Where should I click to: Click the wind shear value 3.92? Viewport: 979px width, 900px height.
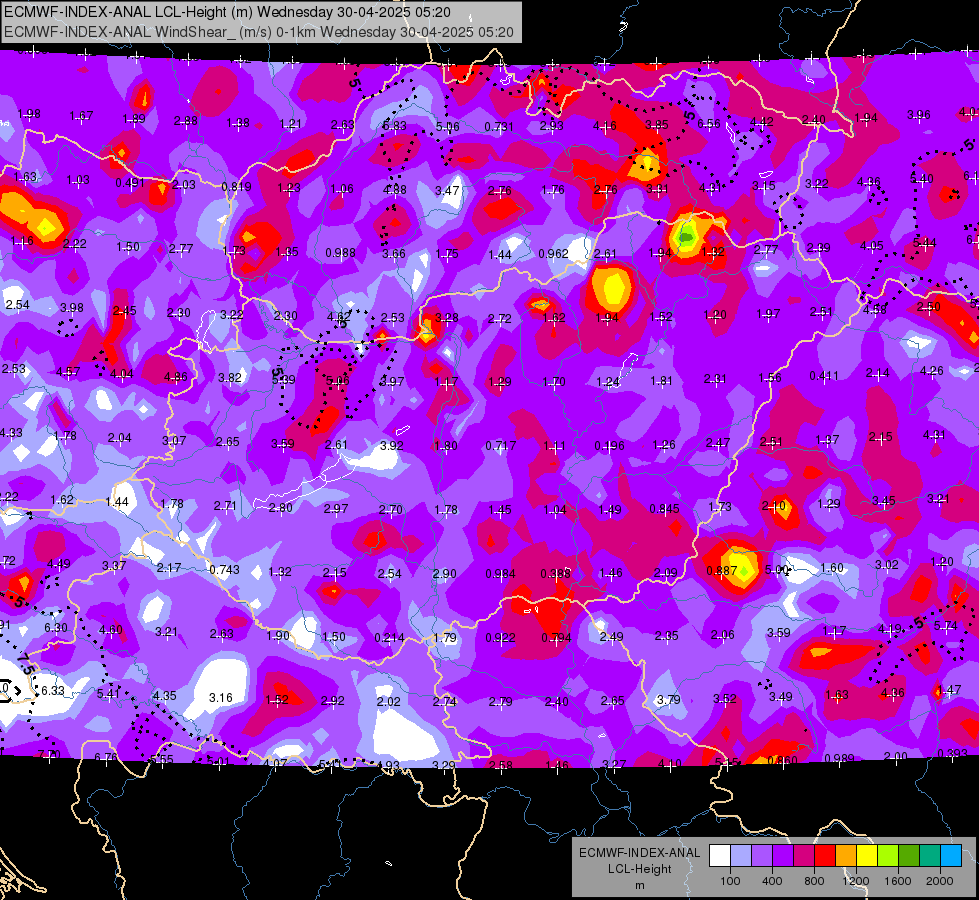tap(391, 445)
